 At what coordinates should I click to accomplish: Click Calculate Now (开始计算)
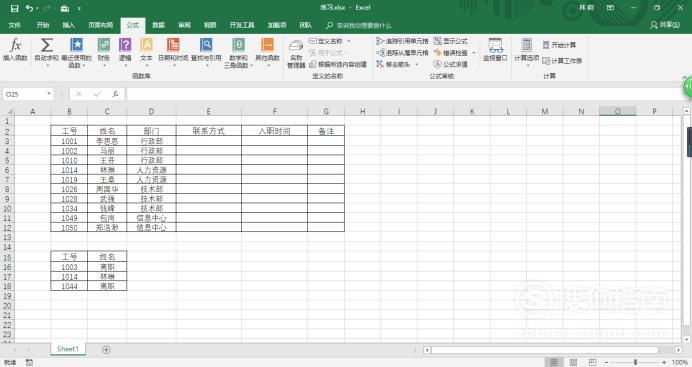click(x=559, y=45)
